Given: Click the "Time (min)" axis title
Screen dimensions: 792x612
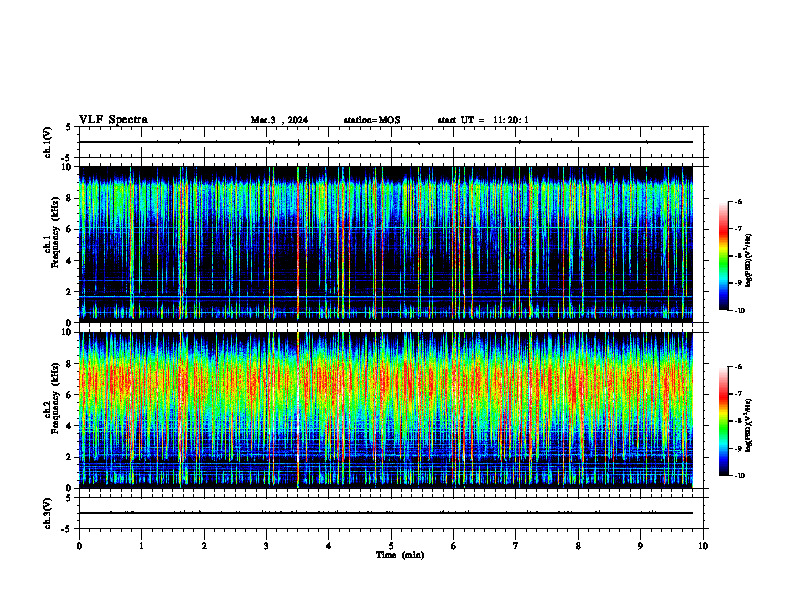Looking at the screenshot, I should 400,555.
